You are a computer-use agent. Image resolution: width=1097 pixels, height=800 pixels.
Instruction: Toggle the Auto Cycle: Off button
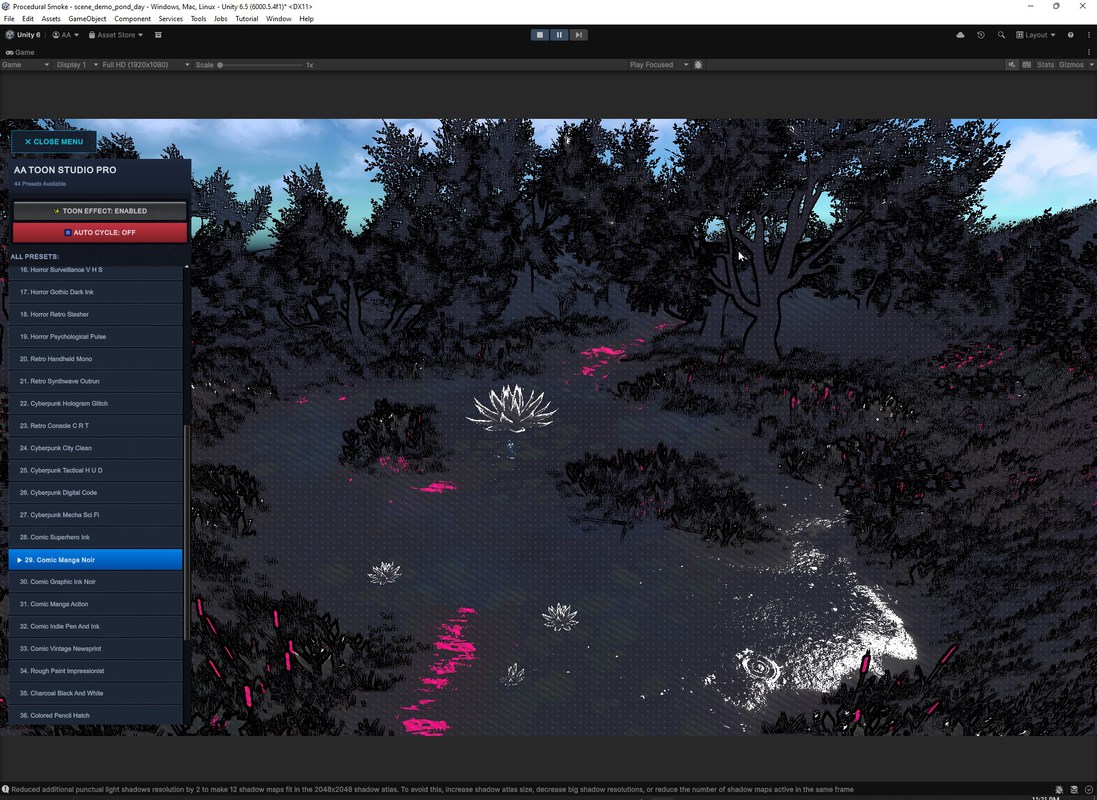coord(100,232)
